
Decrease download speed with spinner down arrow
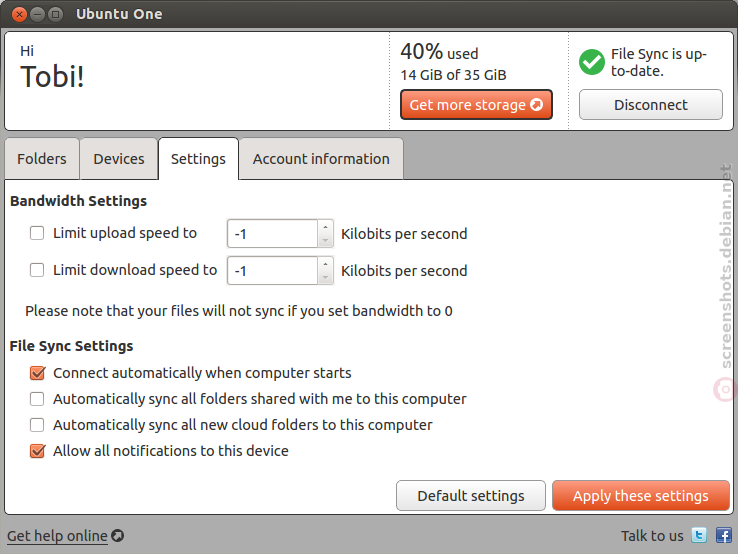click(325, 278)
